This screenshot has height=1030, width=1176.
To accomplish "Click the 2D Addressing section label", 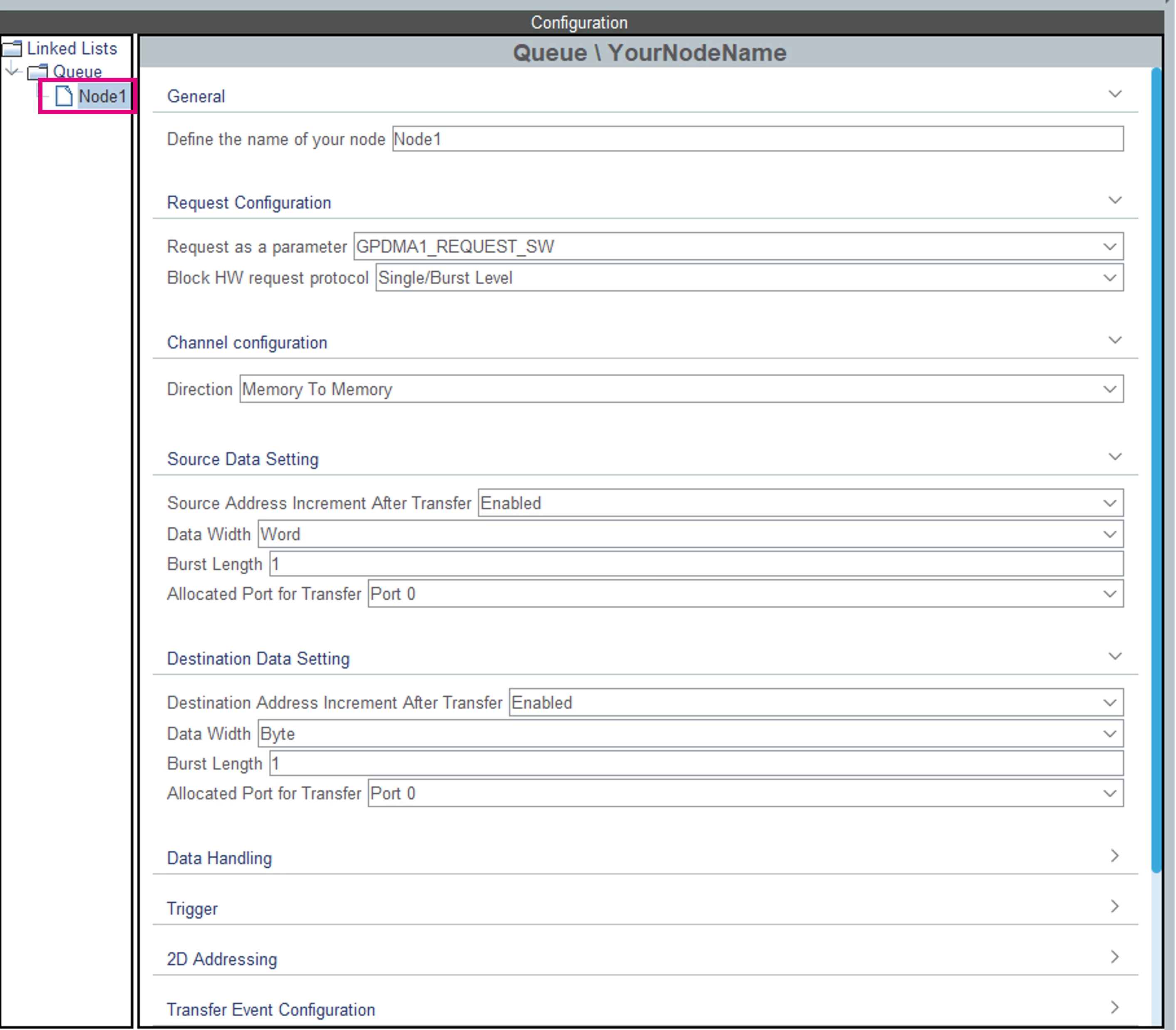I will tap(222, 959).
